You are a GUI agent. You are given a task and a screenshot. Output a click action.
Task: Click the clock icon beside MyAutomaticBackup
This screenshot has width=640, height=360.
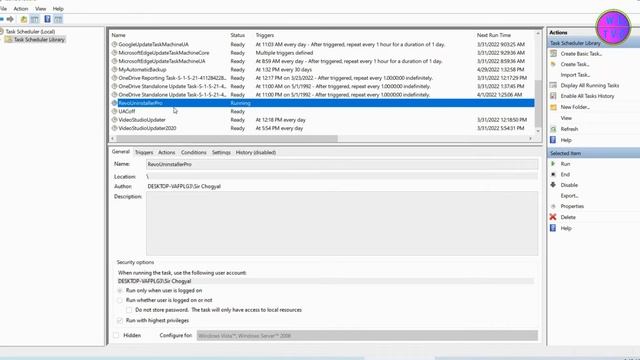(x=114, y=69)
